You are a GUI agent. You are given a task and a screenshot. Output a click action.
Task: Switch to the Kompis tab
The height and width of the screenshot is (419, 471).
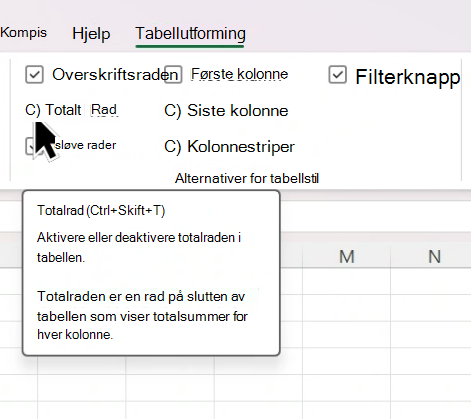(23, 33)
